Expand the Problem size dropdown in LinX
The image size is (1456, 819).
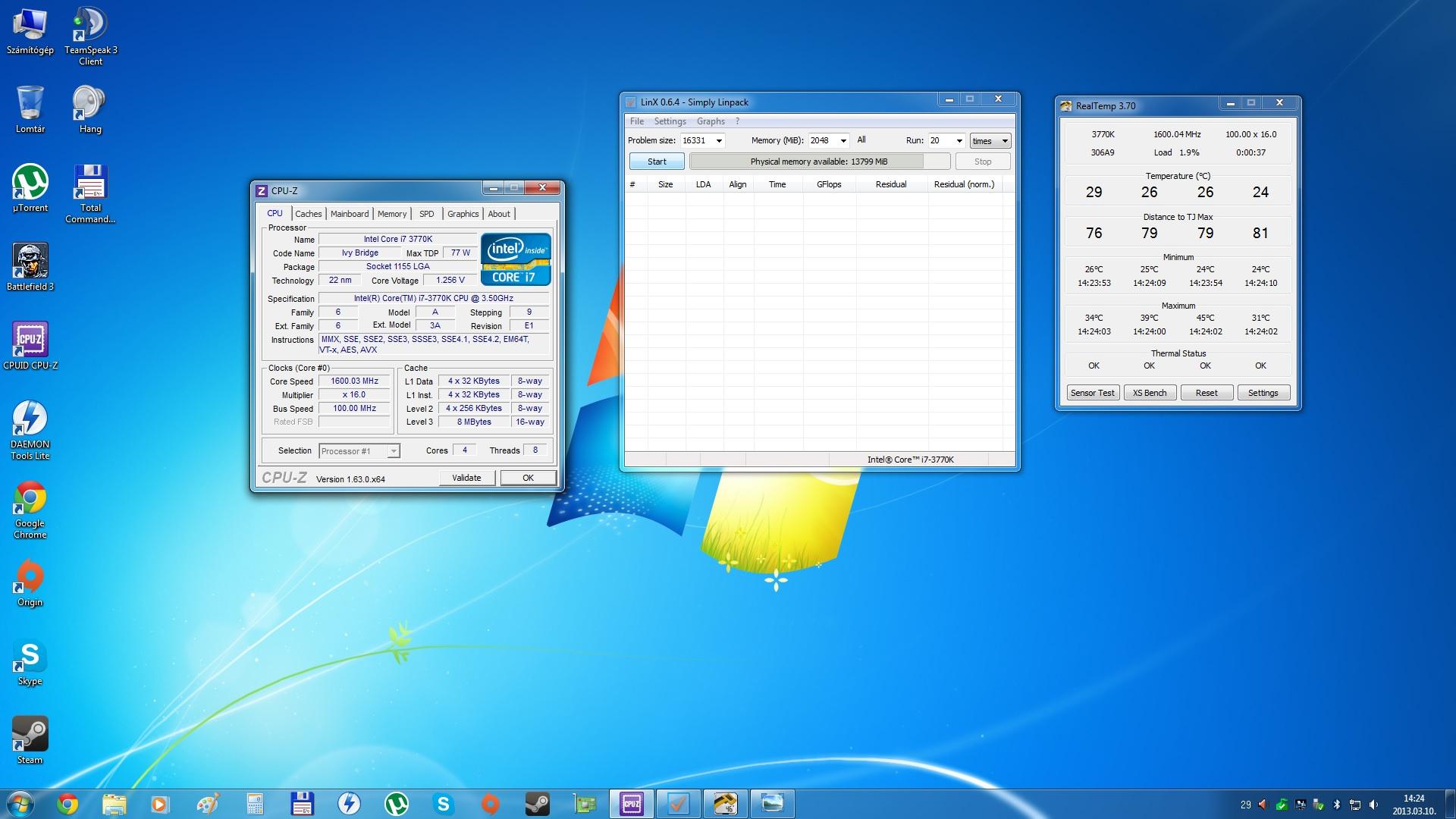coord(719,141)
